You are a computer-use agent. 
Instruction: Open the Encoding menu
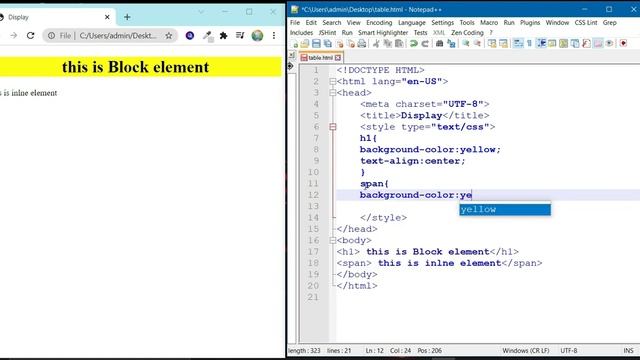point(379,22)
